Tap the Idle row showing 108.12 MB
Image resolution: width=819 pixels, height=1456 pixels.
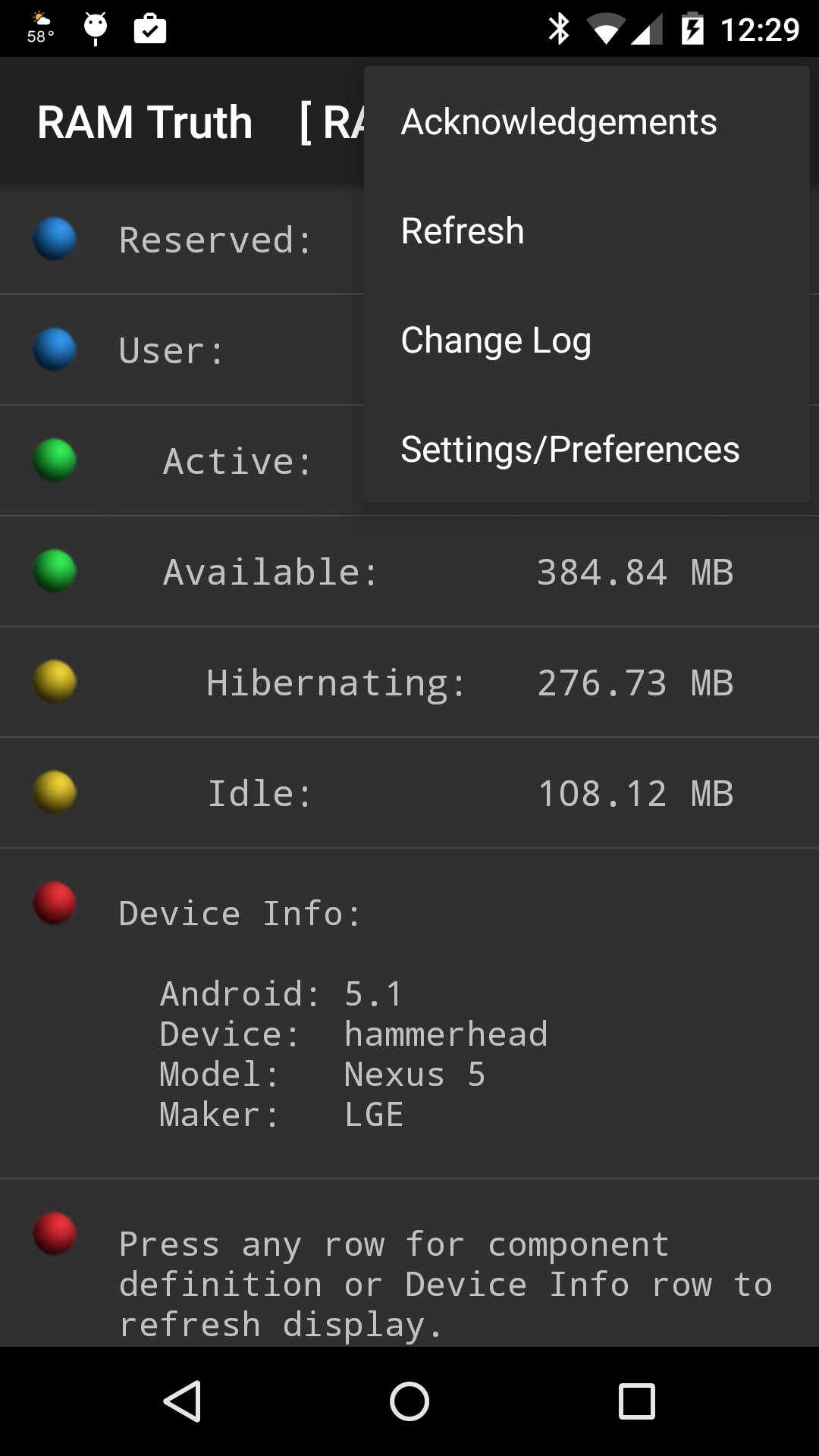[409, 793]
